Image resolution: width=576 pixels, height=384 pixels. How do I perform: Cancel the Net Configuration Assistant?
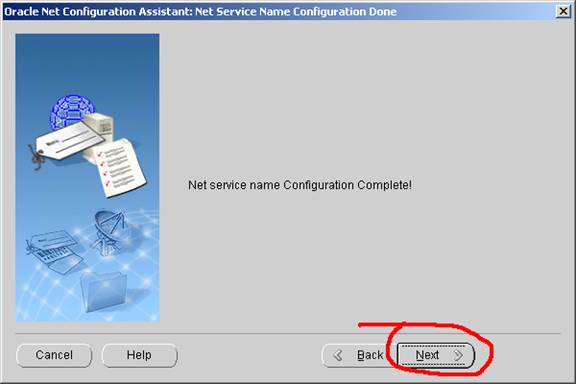(54, 355)
